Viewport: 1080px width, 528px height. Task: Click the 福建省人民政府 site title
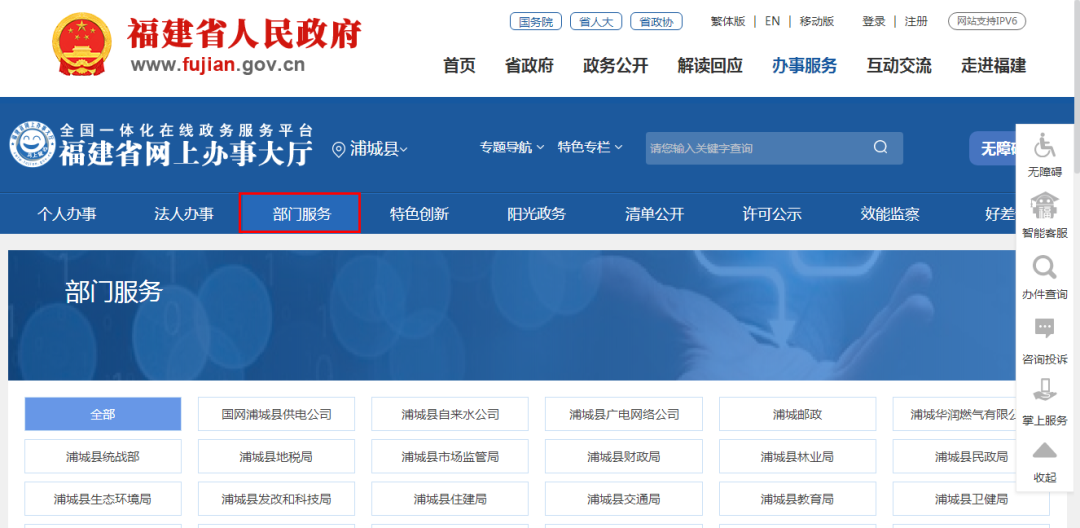[245, 32]
